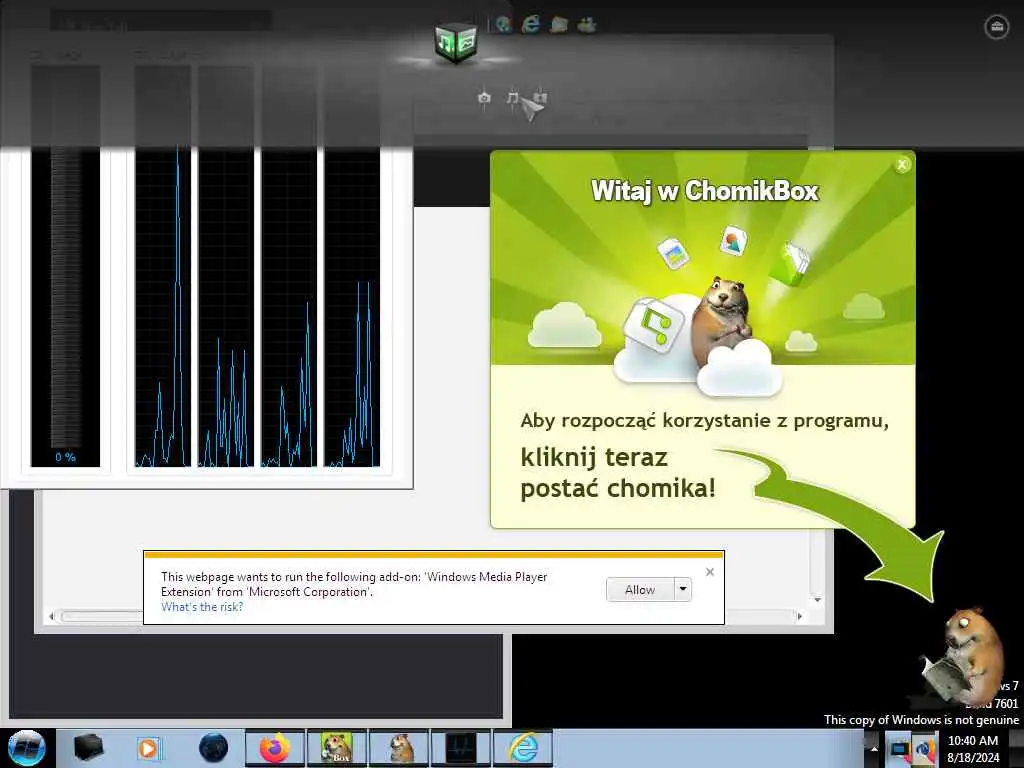Viewport: 1024px width, 768px height.
Task: Click the horizontal scrollbar left arrow
Action: (52, 616)
